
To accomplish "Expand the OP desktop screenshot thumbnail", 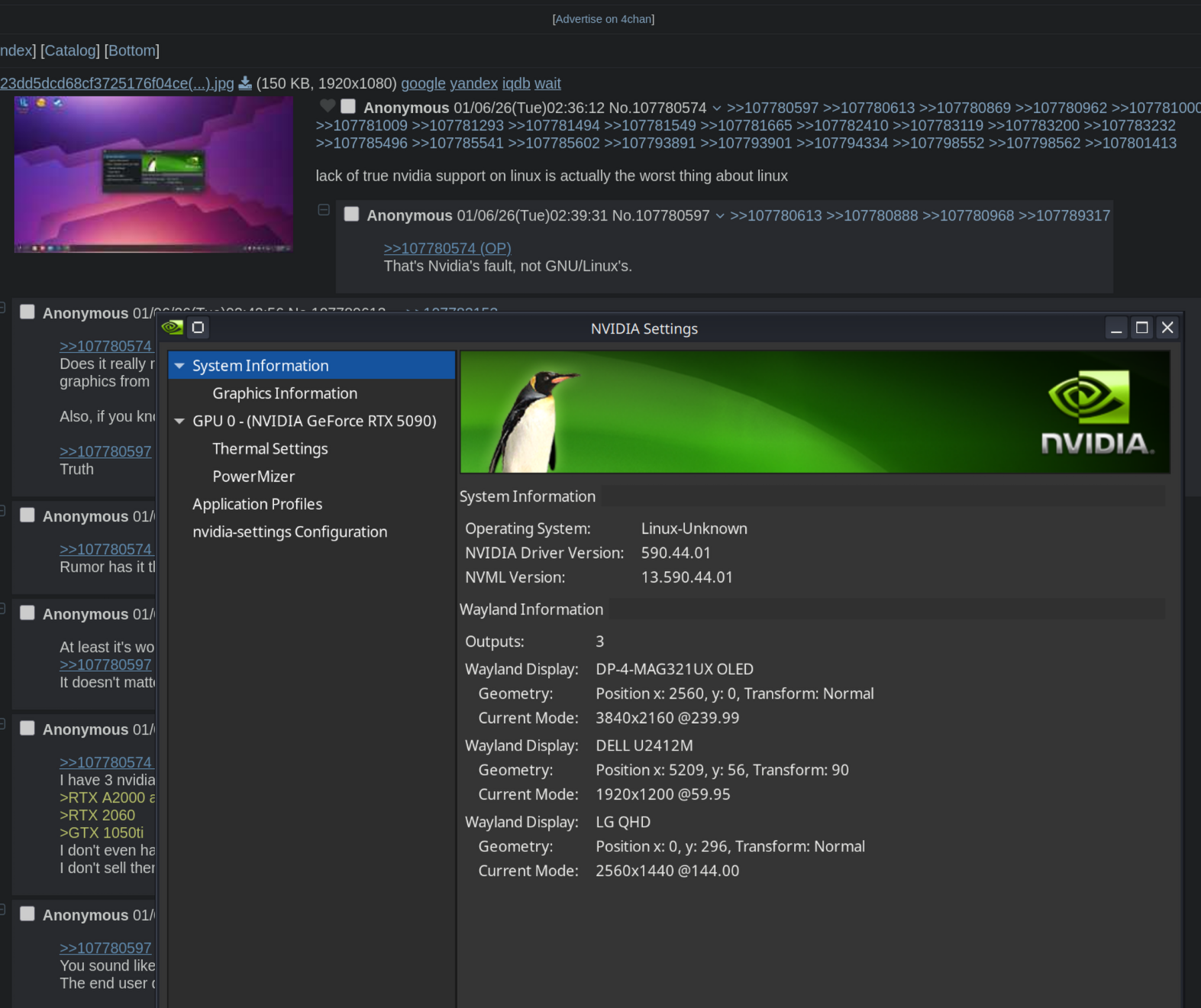I will (153, 174).
